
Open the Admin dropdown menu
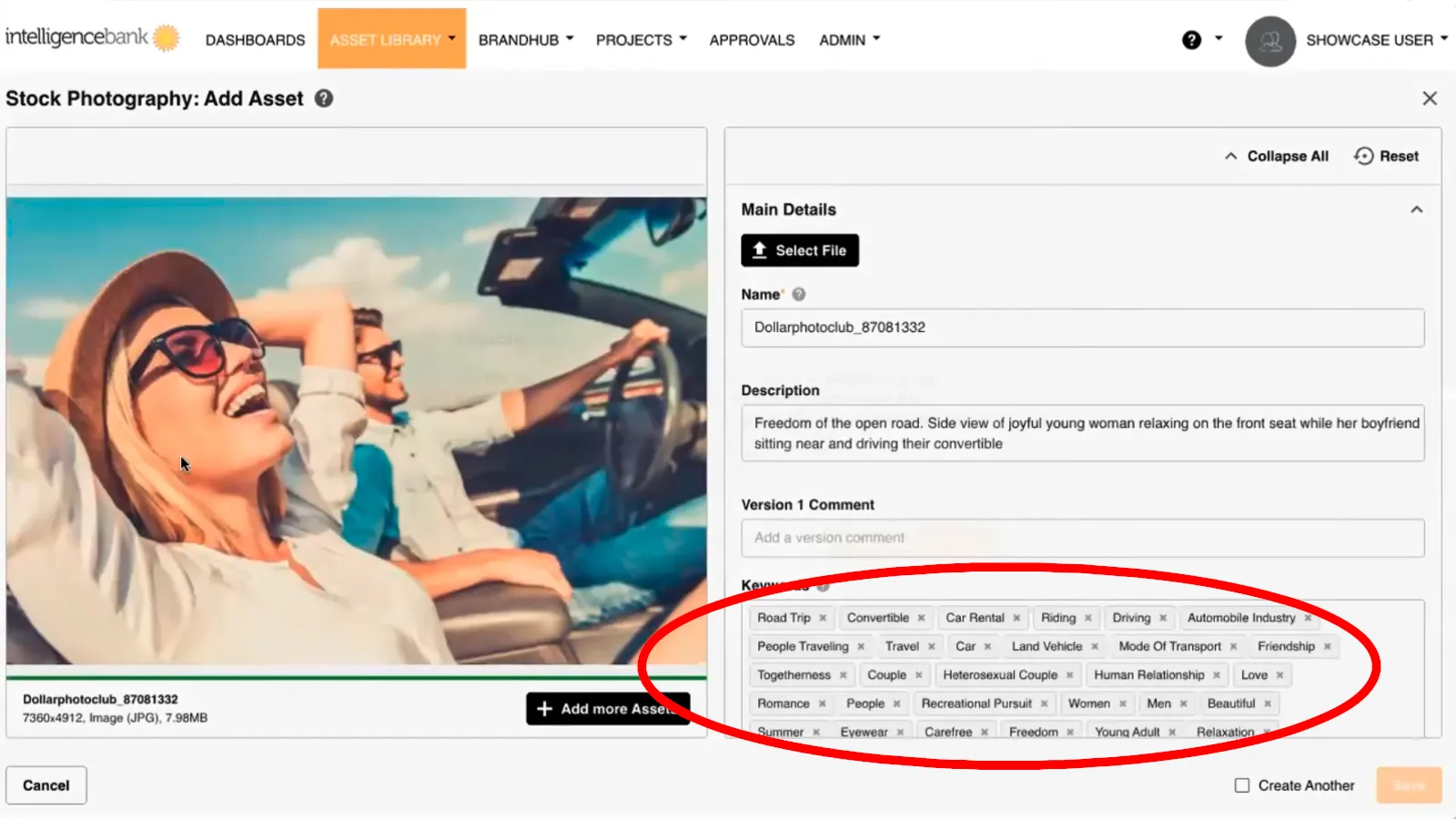(x=849, y=40)
